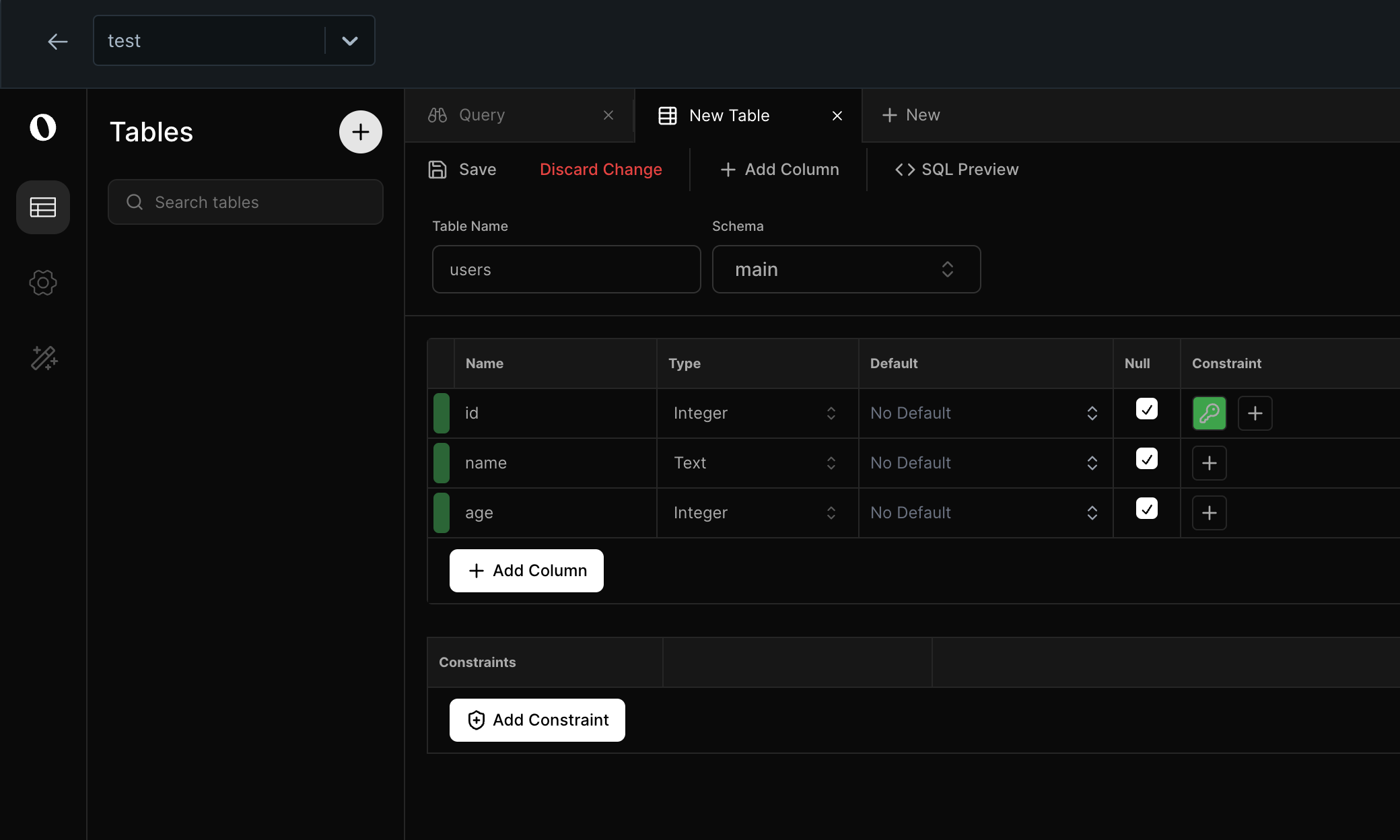Click the plus button next to Tables

[360, 132]
